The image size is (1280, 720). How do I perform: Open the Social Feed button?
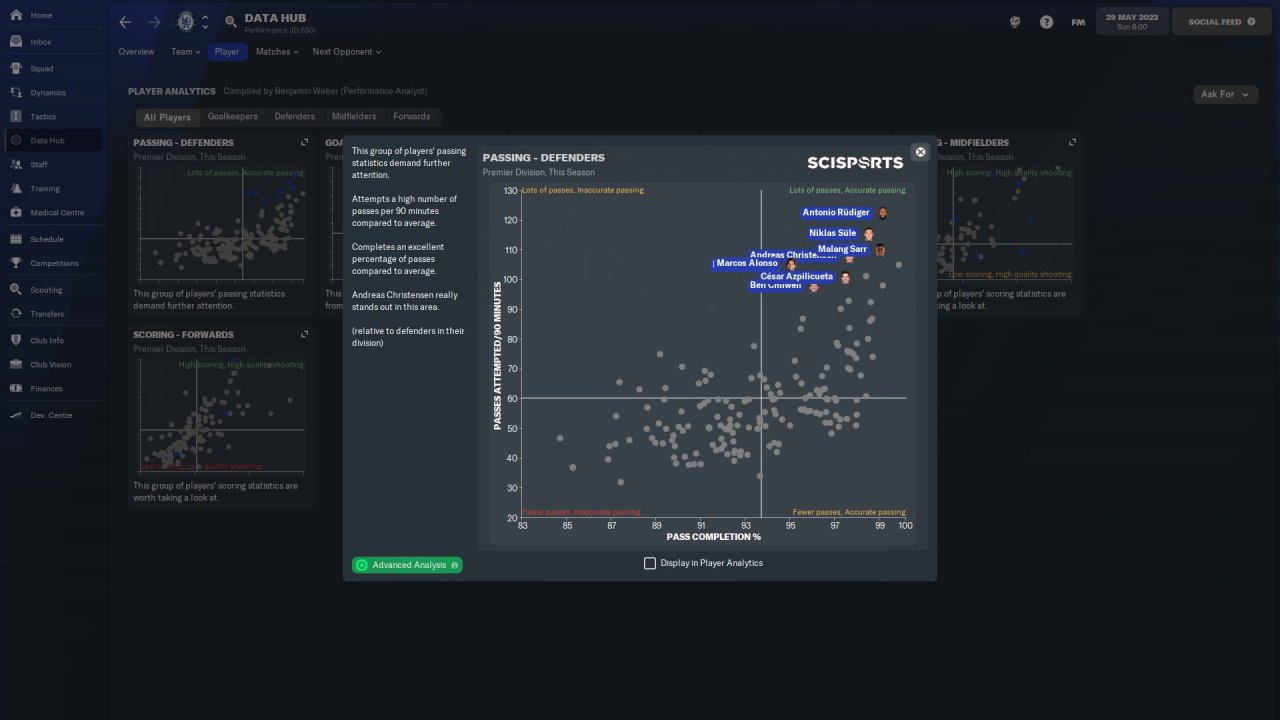pos(1222,22)
